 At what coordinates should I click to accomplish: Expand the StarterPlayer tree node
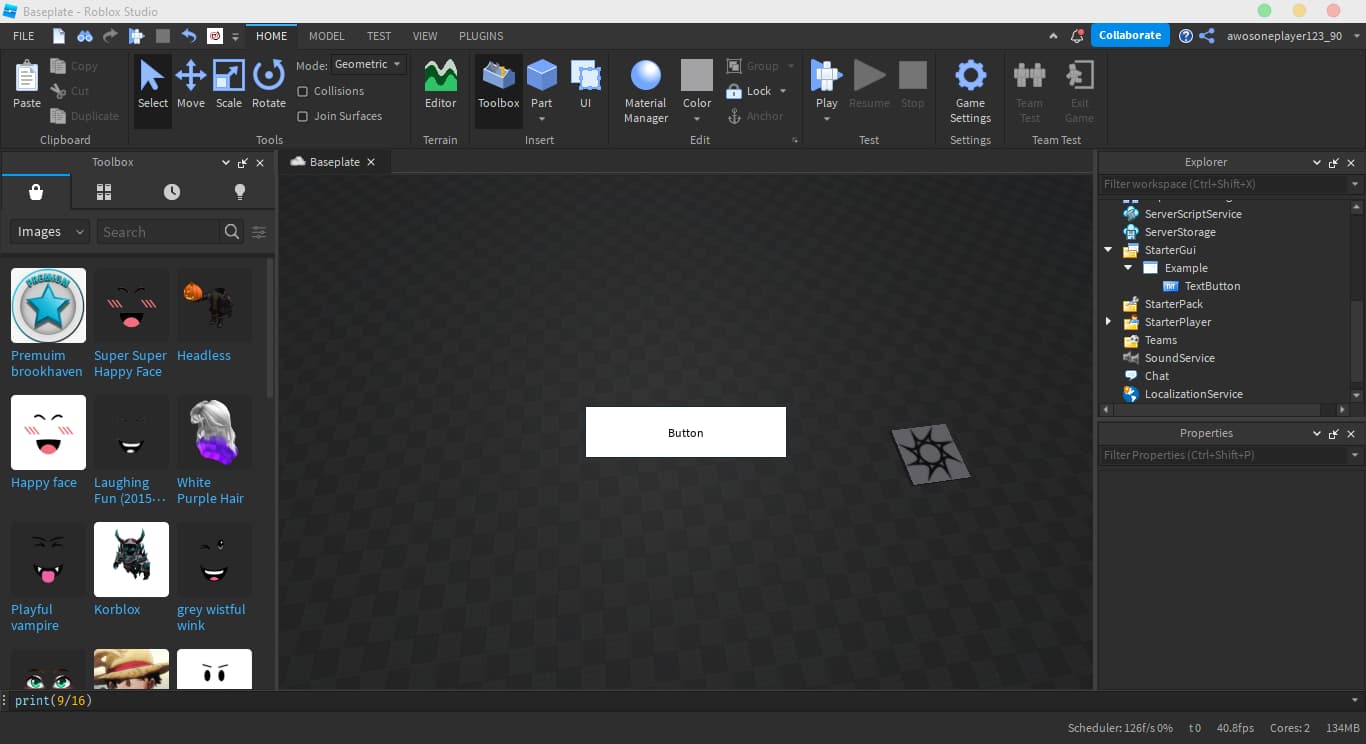click(1108, 322)
